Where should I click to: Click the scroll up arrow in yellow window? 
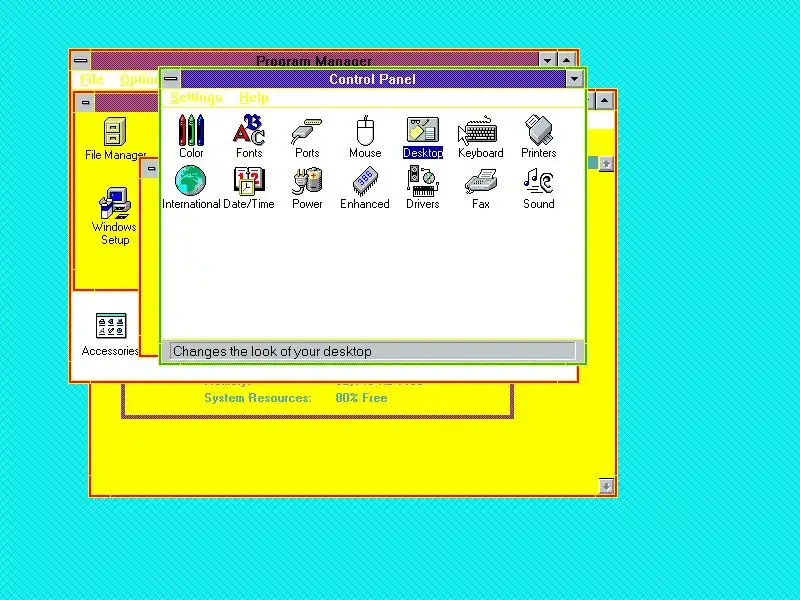(606, 164)
